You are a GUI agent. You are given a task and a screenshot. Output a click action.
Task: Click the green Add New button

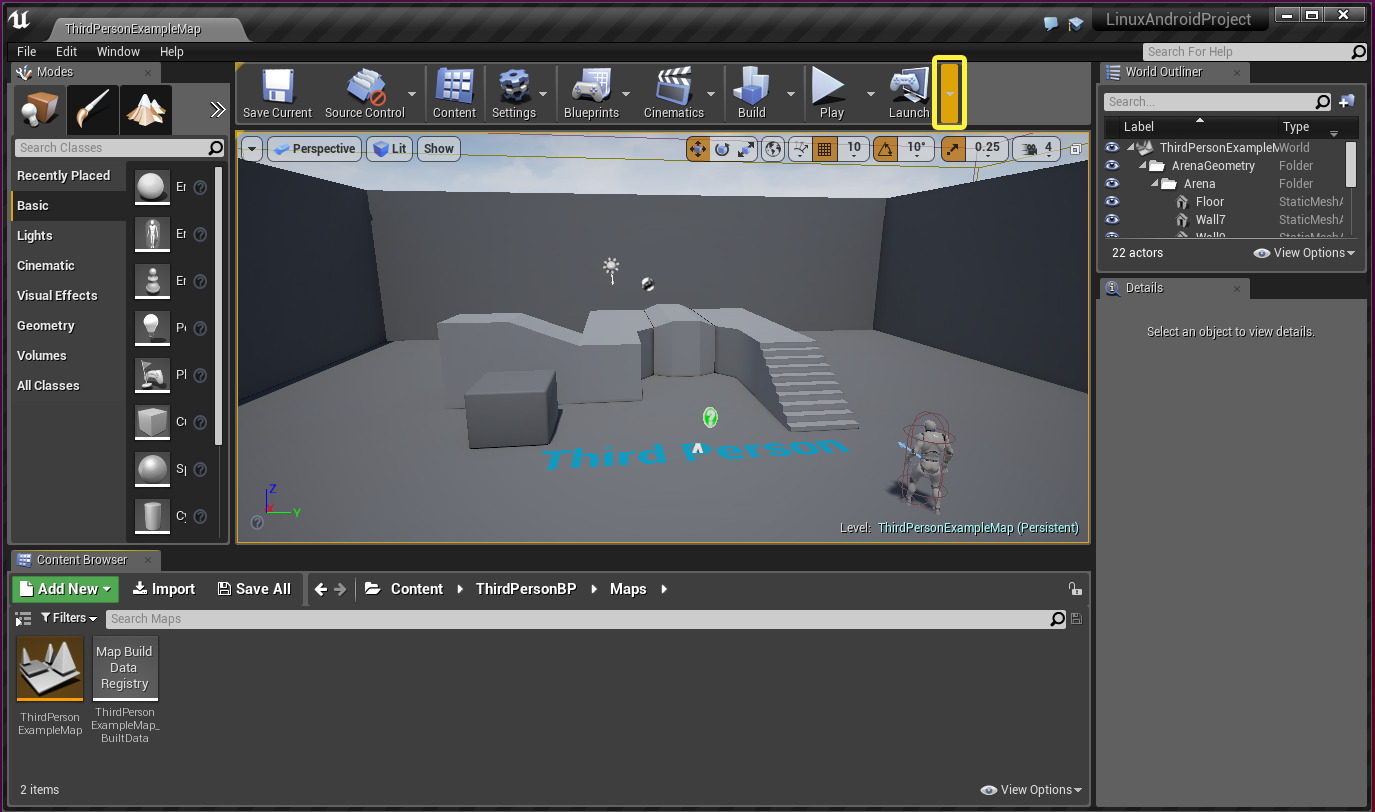pos(66,589)
